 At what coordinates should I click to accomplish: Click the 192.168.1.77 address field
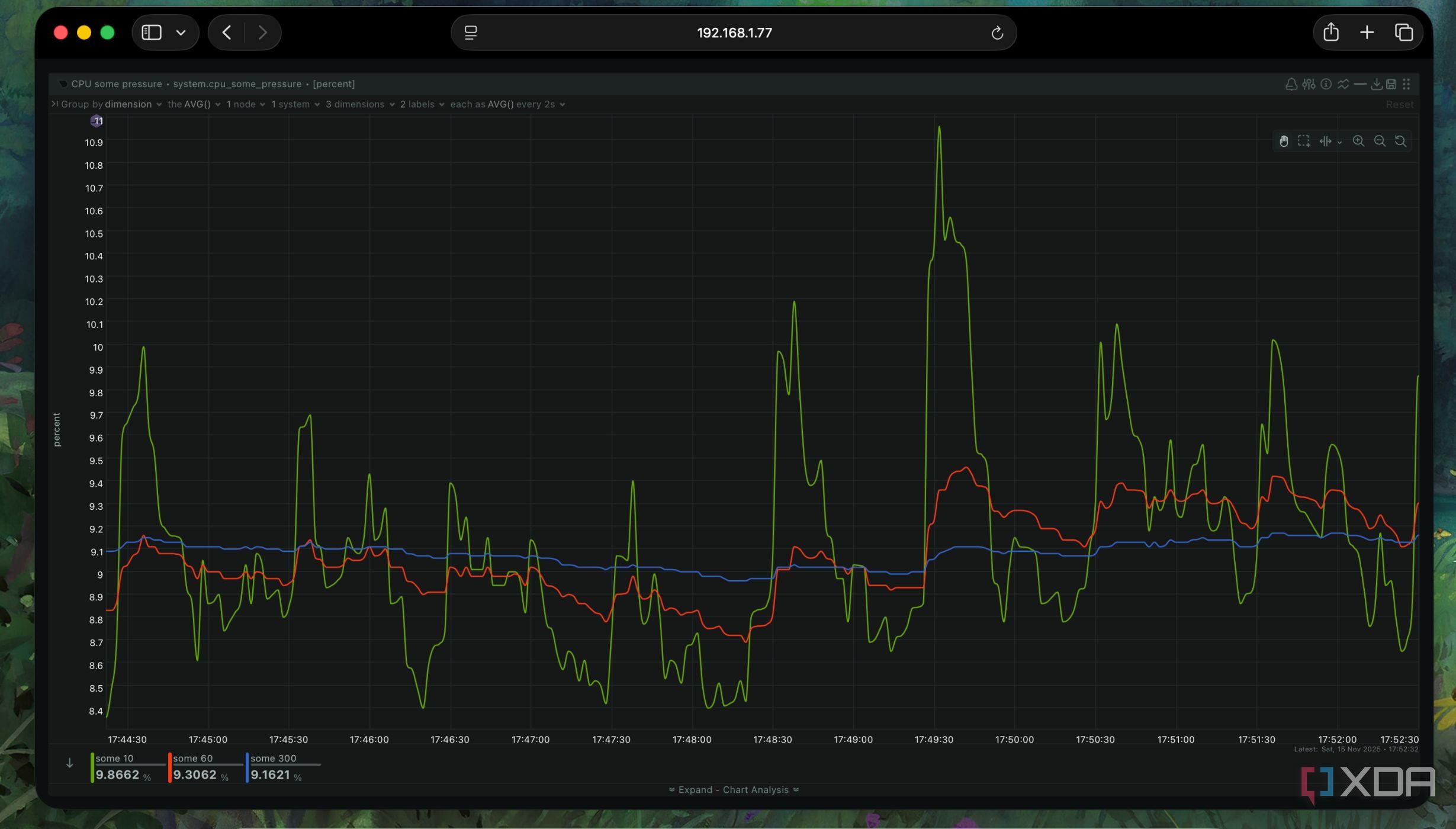(x=734, y=33)
